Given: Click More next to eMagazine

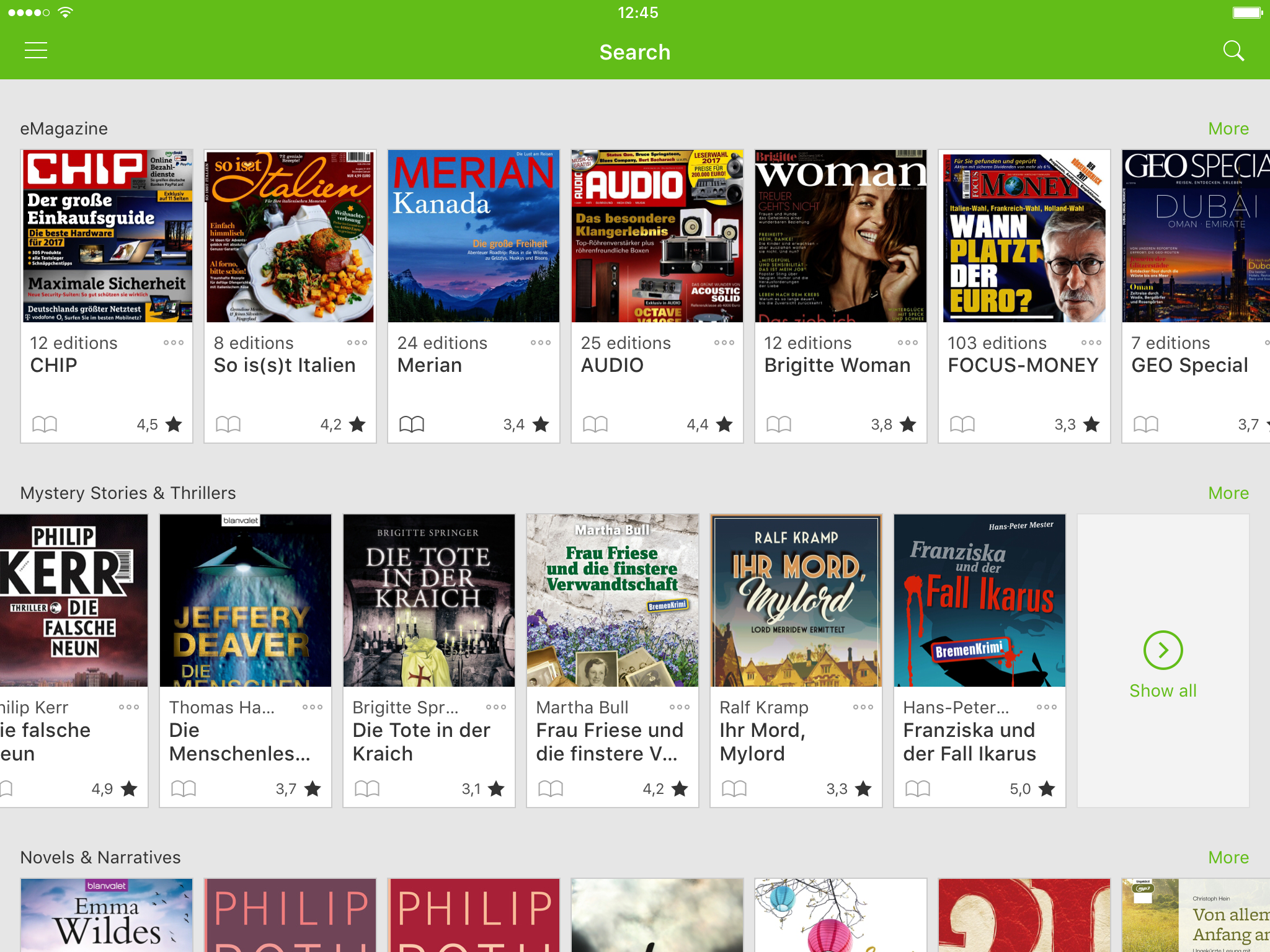Looking at the screenshot, I should click(x=1228, y=129).
